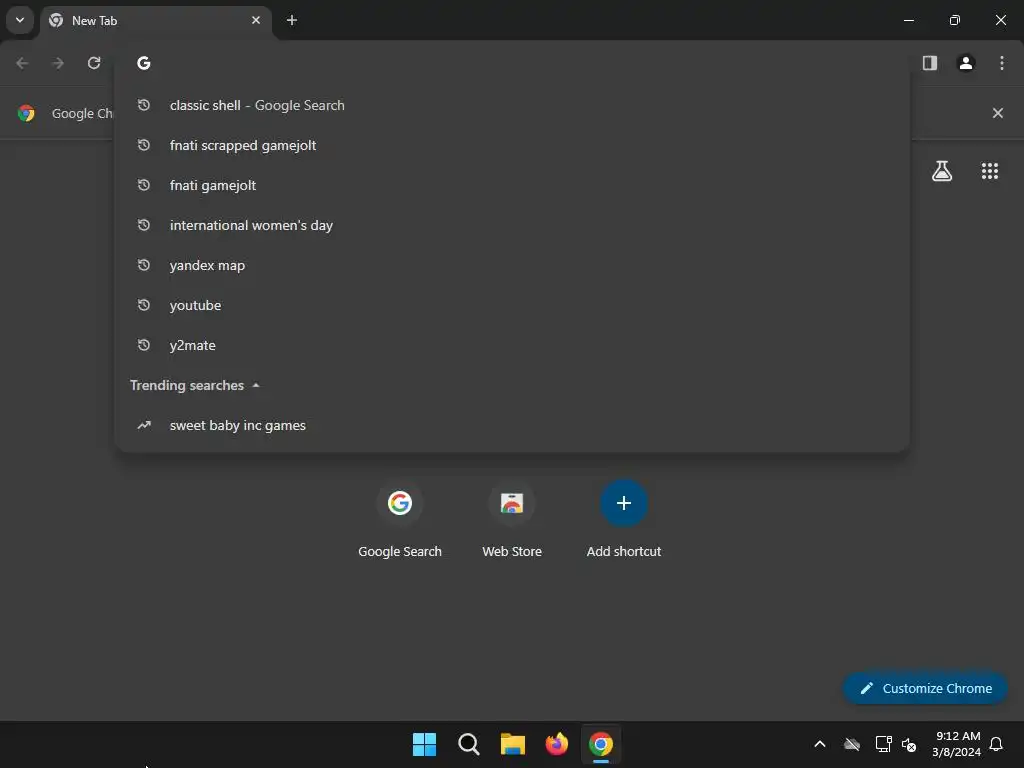Open the side panel icon
Screen dimensions: 1024x768
click(x=930, y=63)
